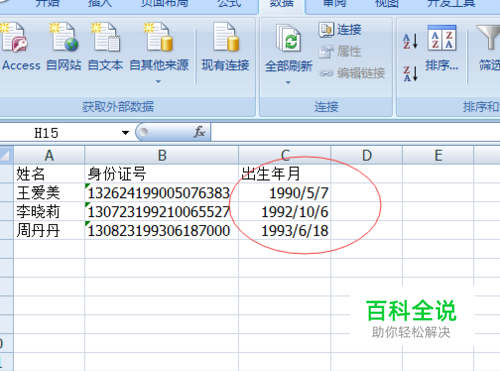The height and width of the screenshot is (371, 500).
Task: Sort ascending A to Z
Action: pos(410,41)
